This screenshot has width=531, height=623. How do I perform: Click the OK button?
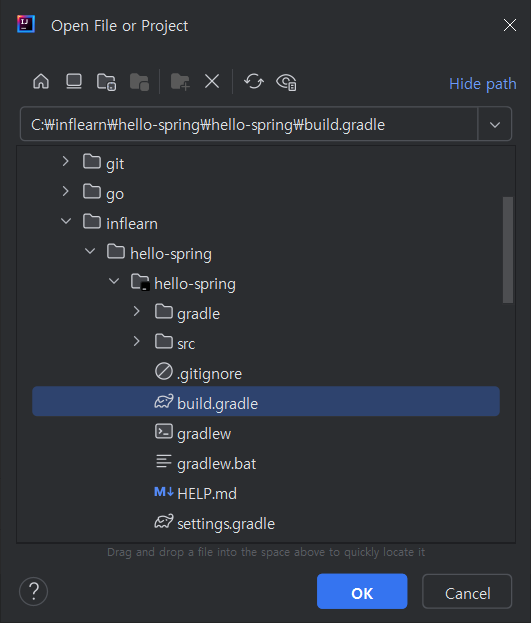click(362, 591)
